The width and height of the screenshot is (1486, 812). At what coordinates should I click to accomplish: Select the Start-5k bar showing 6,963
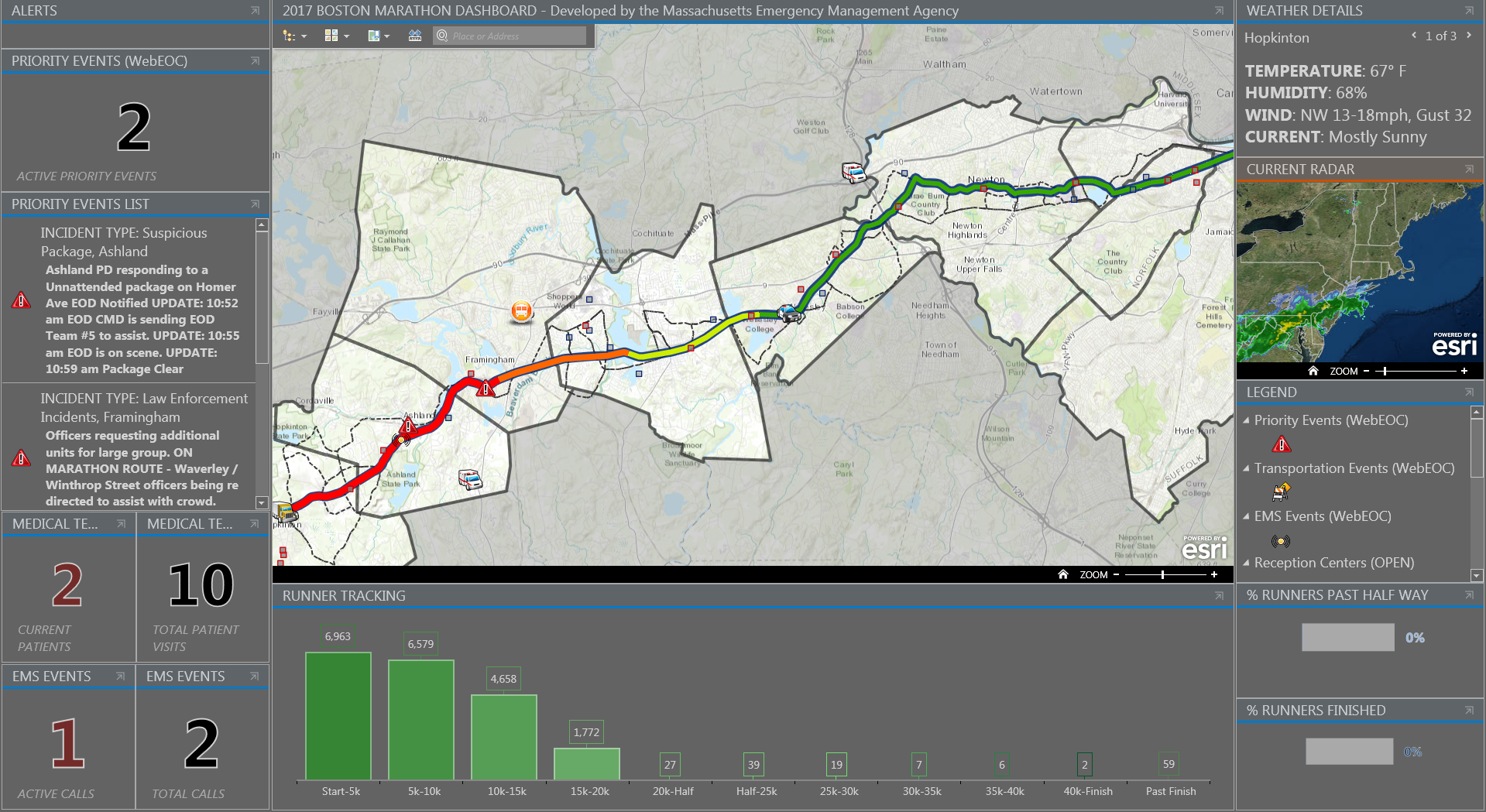click(338, 716)
